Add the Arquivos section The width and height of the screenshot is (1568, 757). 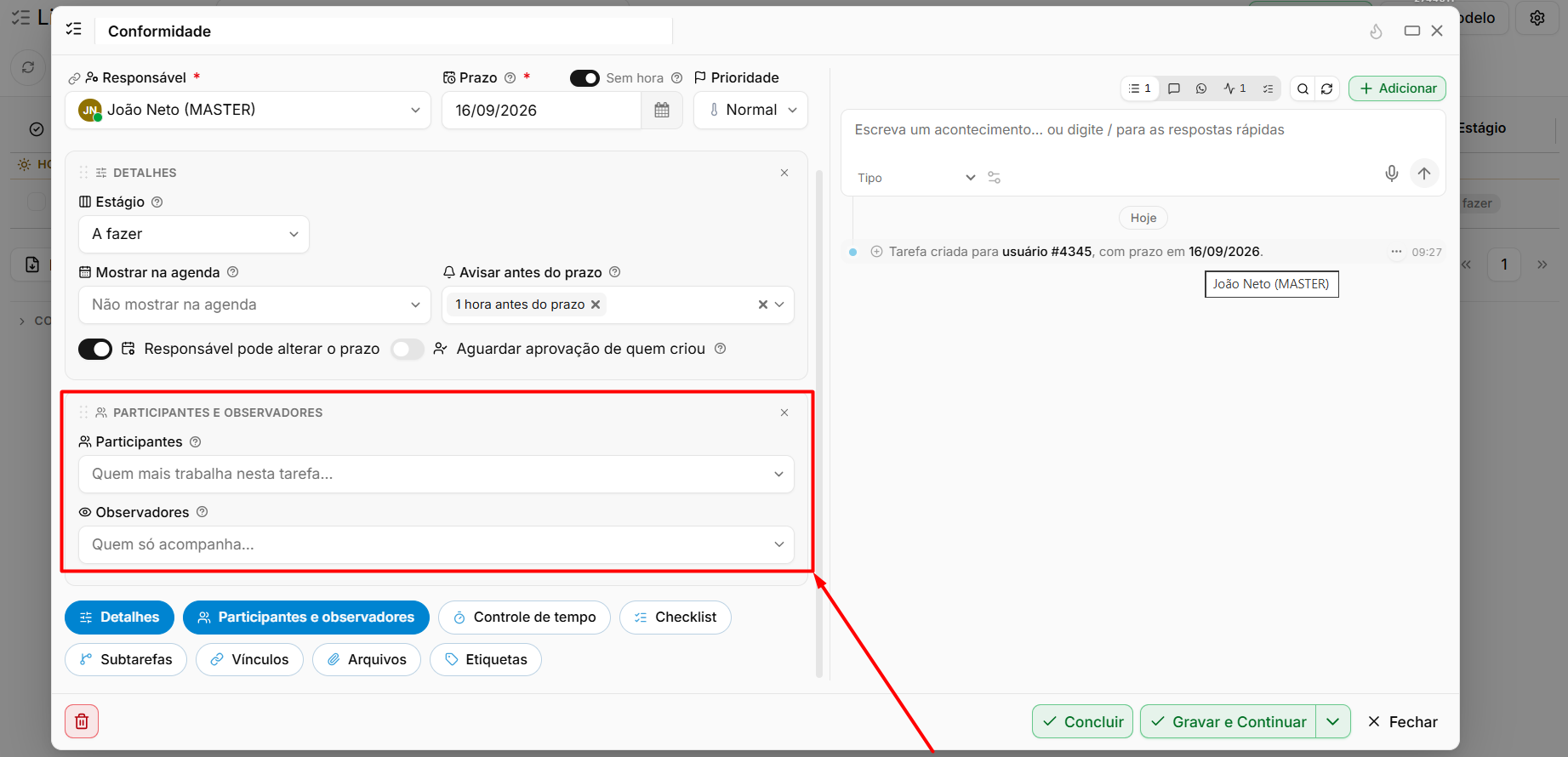[367, 659]
